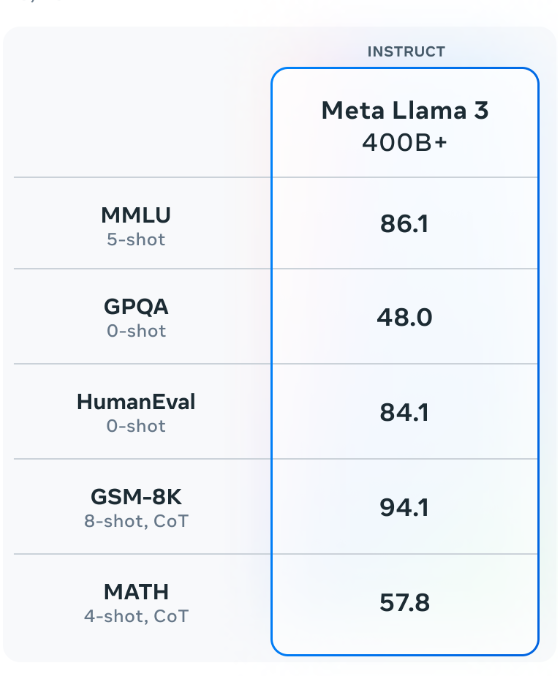Select the MMLU benchmark label
Image resolution: width=558 pixels, height=676 pixels.
136,215
